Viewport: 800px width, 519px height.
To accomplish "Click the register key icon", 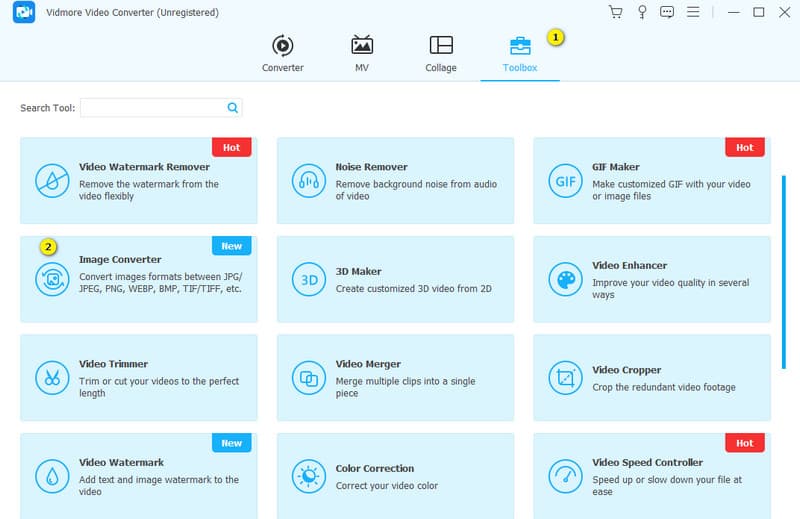I will [641, 12].
